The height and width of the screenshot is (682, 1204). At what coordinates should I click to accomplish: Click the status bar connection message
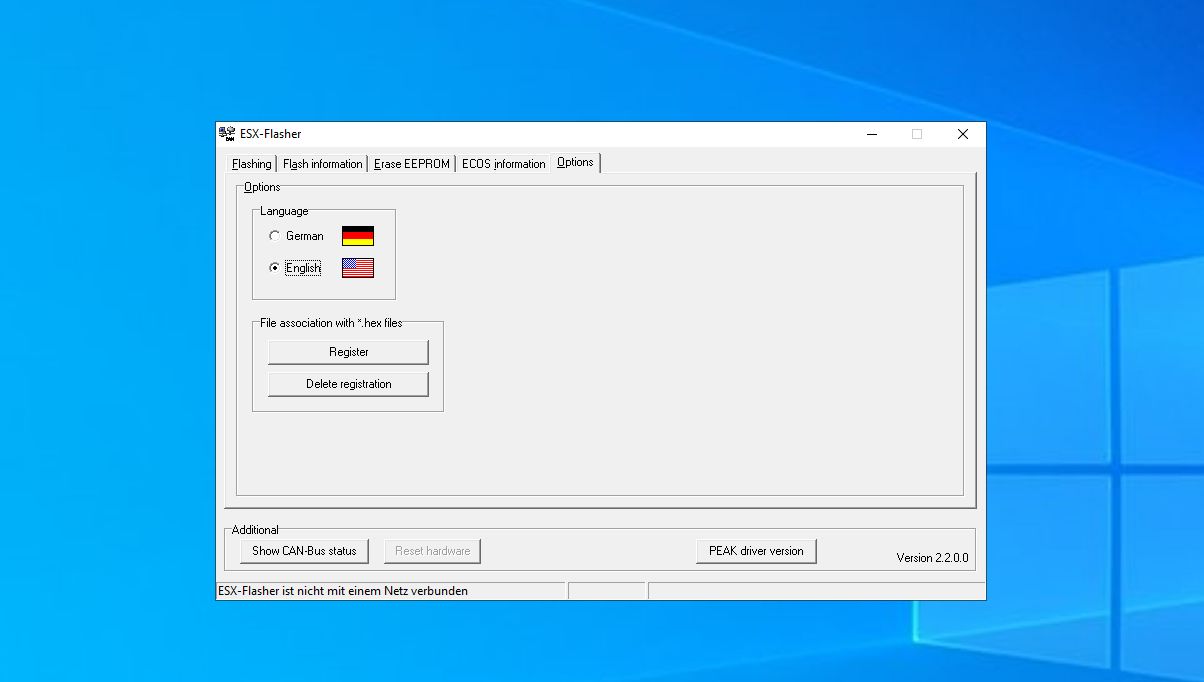tap(345, 590)
